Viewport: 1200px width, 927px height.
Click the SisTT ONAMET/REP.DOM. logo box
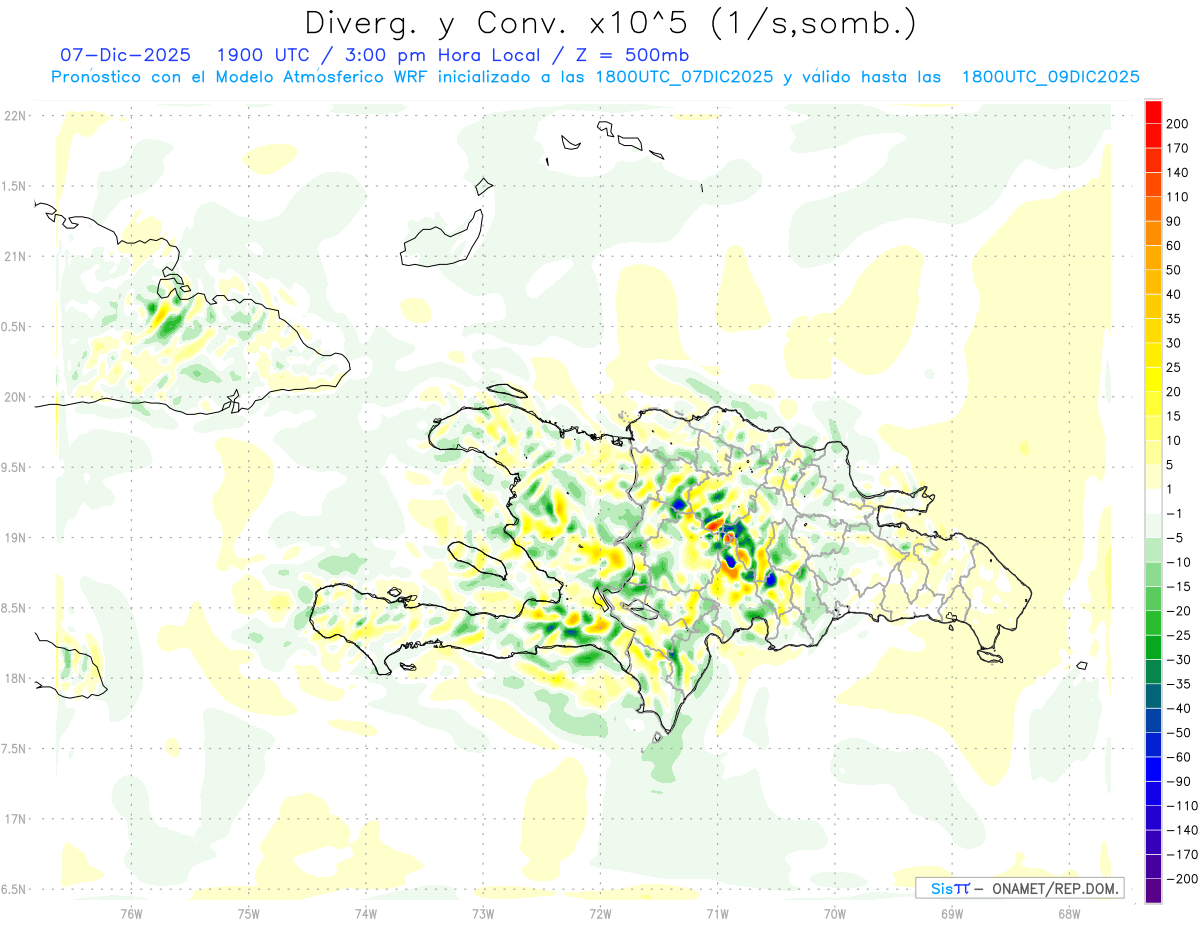coord(1019,888)
